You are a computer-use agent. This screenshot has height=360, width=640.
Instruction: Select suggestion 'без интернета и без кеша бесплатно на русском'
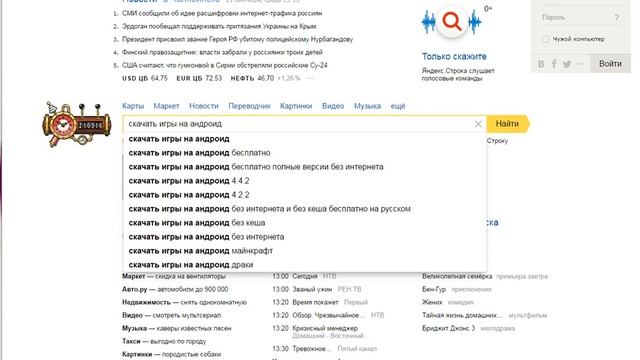[304, 209]
